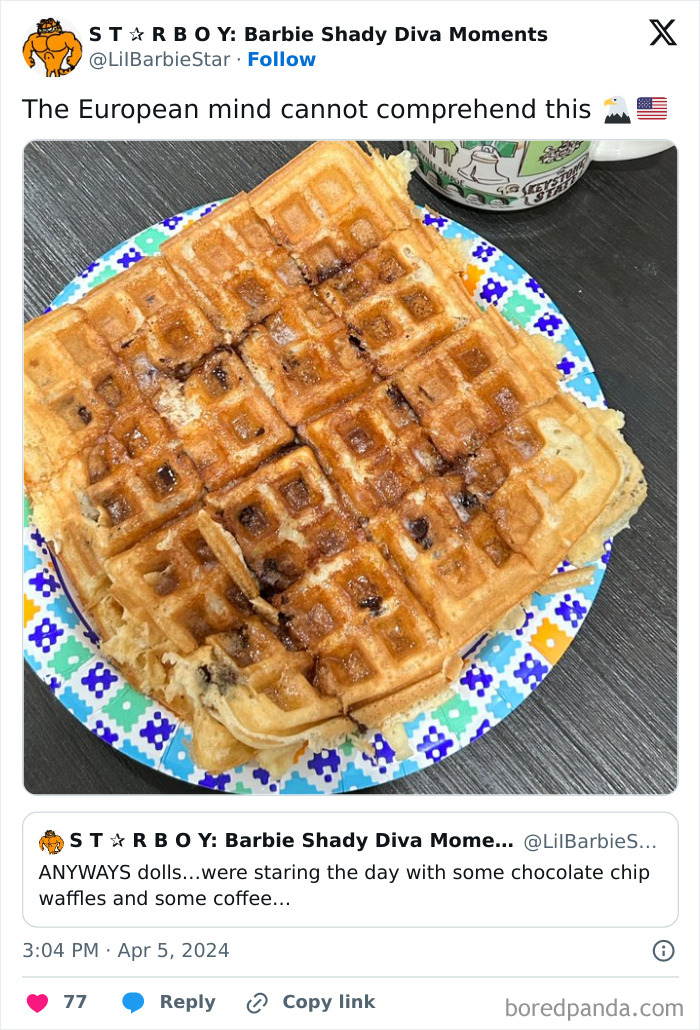Screen dimensions: 700x1030
Task: Open the X logo in the tweet header
Action: tap(663, 32)
